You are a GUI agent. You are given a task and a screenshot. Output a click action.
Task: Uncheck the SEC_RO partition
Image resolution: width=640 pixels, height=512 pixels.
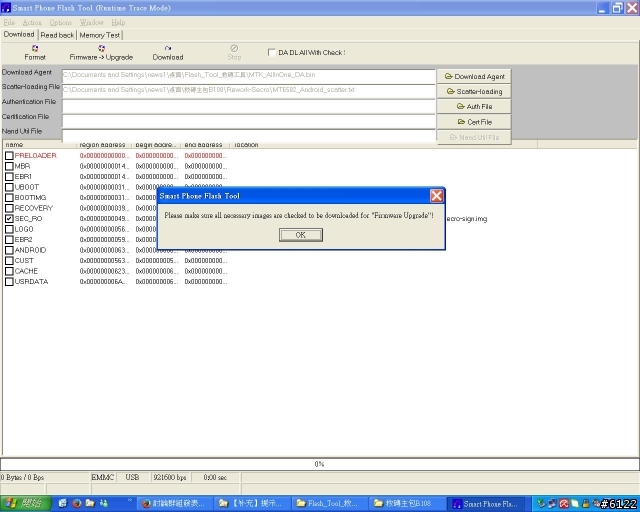pos(9,218)
